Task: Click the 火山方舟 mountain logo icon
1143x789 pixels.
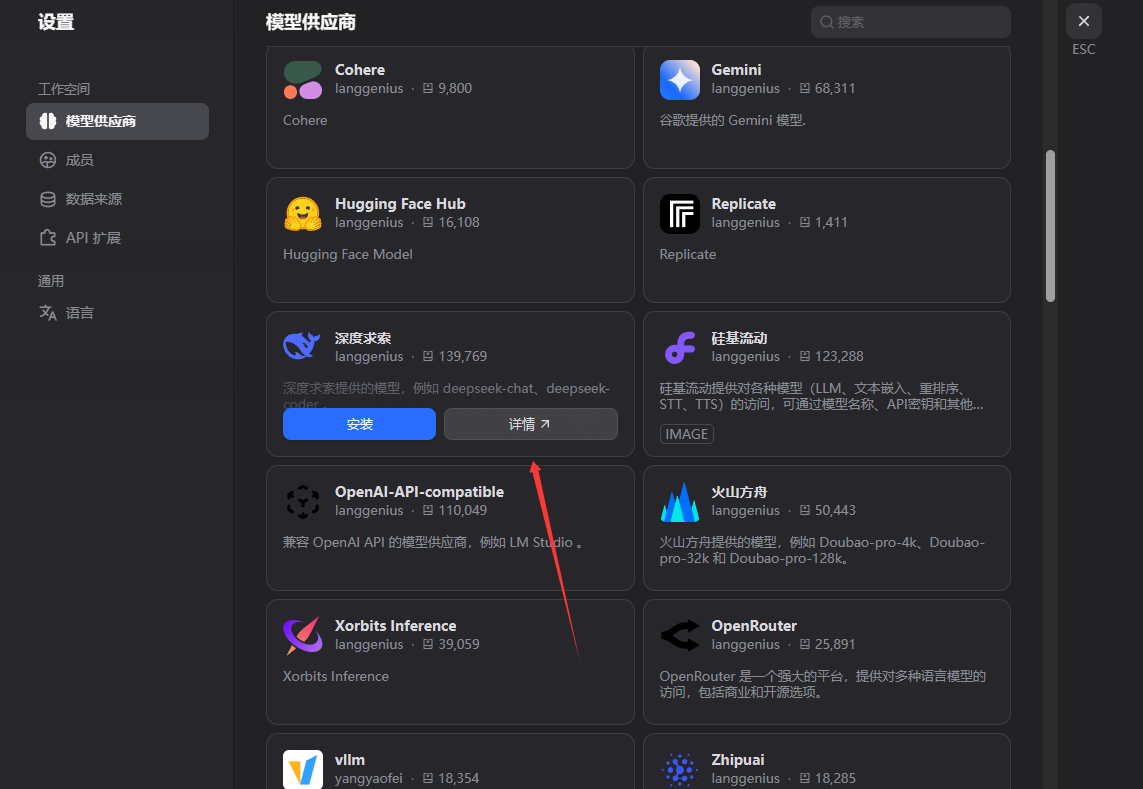Action: click(x=680, y=502)
